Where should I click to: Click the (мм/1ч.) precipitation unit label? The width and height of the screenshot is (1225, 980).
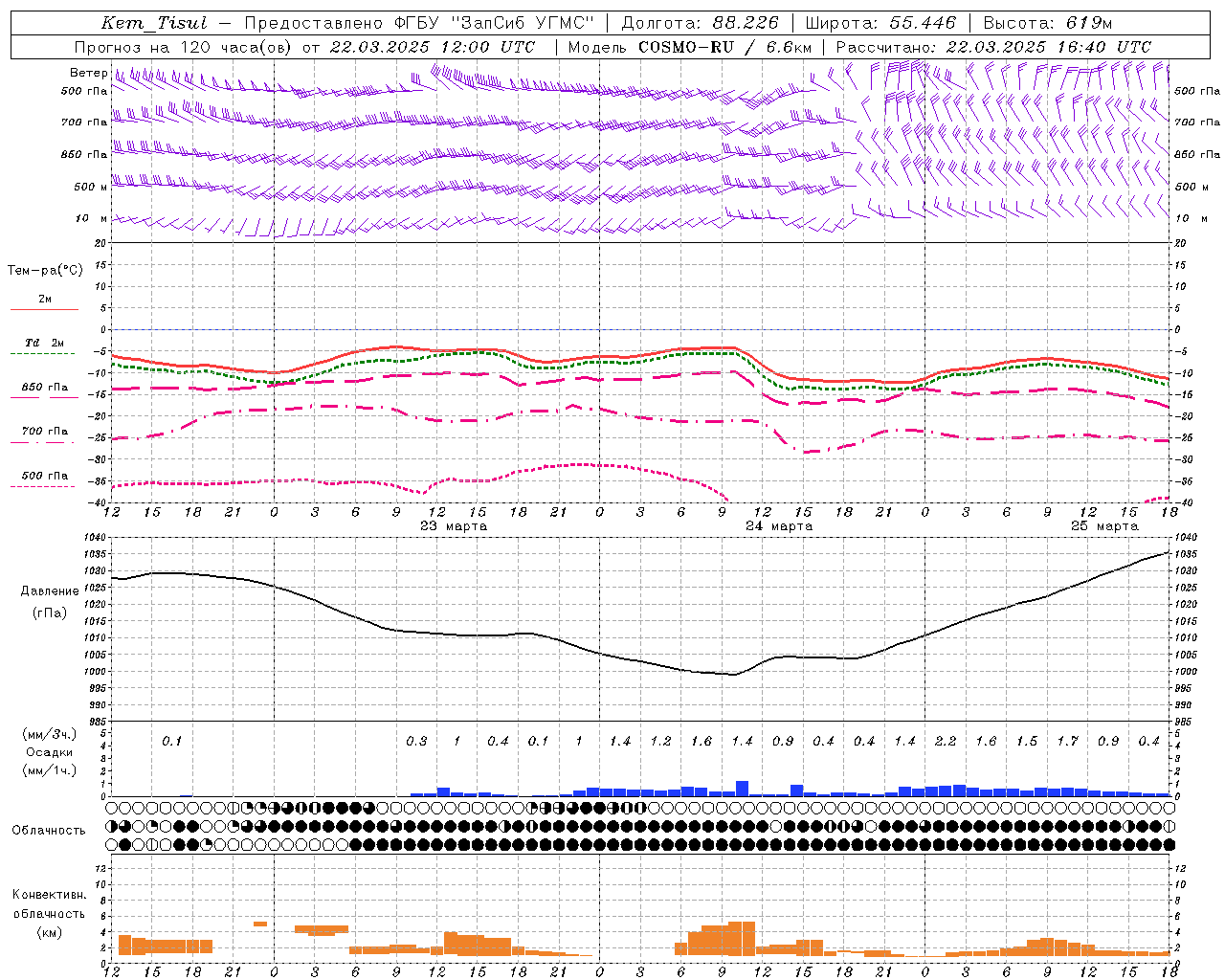[50, 770]
